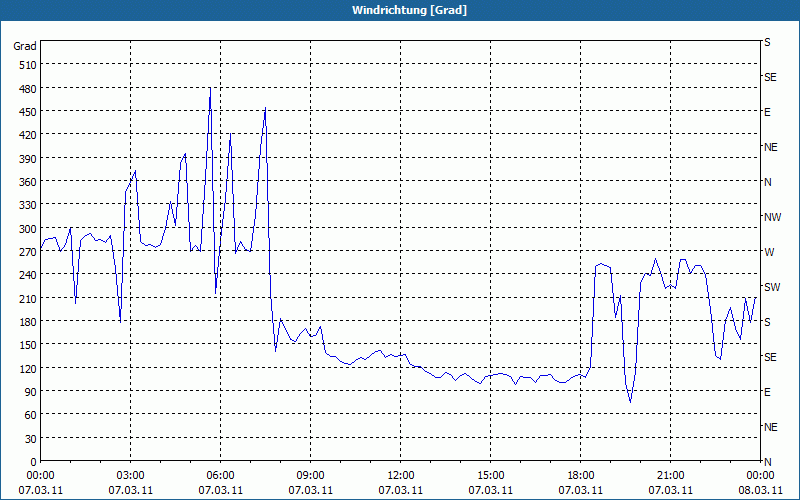Screen dimensions: 800x500
Task: Click the 360 y-axis label
Action: 28,182
